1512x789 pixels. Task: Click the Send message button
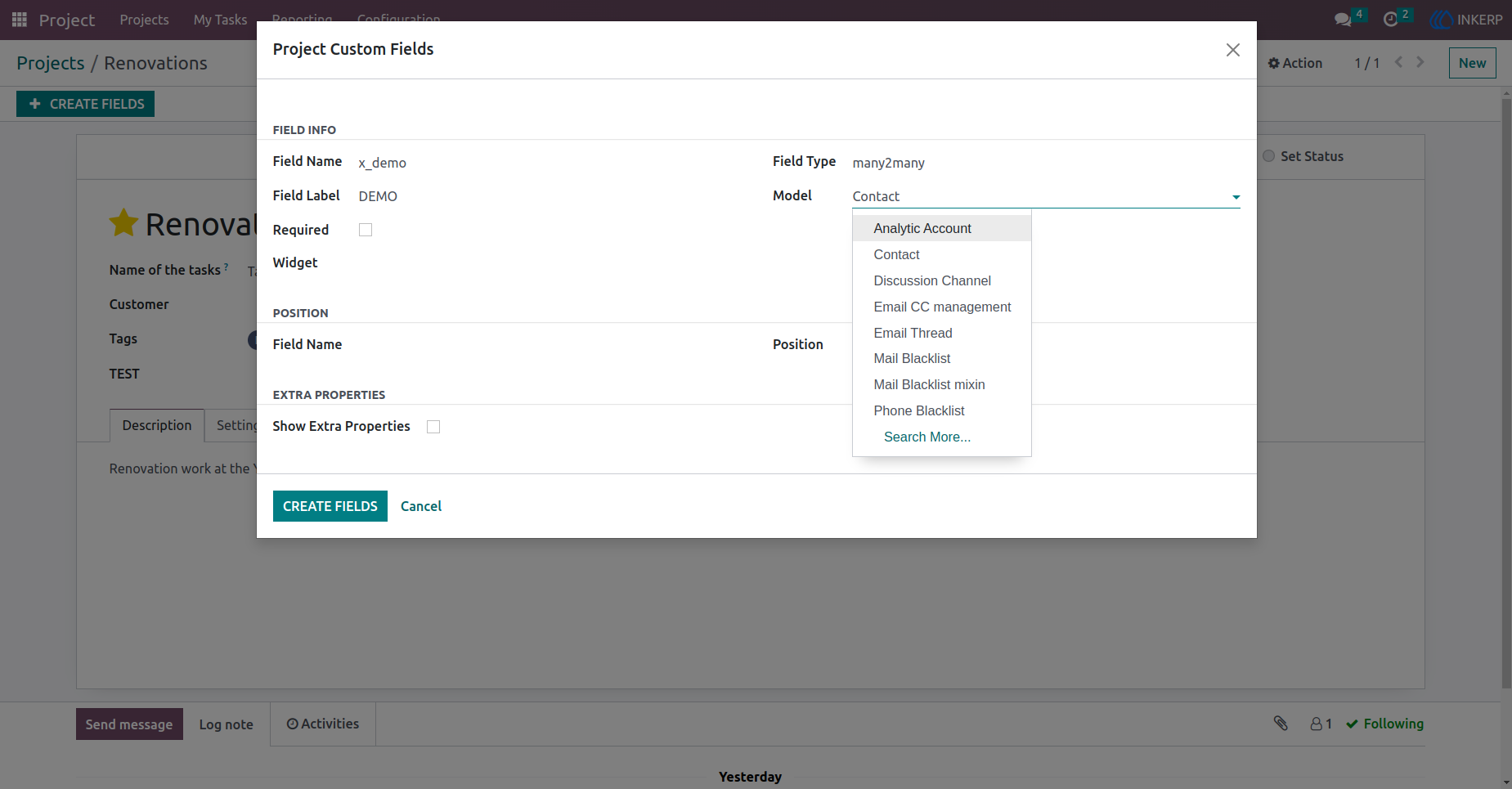coord(129,724)
